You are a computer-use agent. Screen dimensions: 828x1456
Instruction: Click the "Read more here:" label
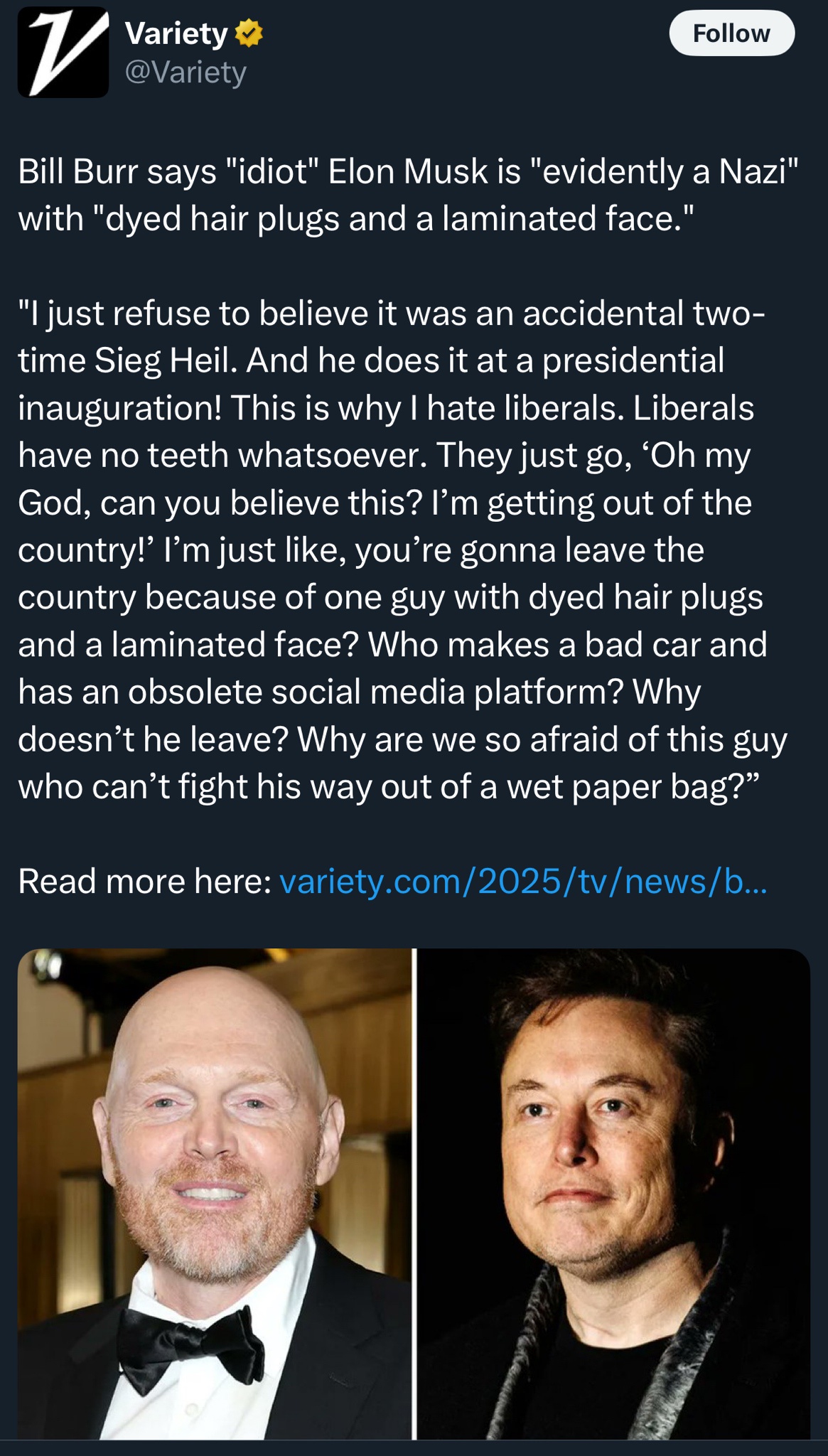pos(144,882)
